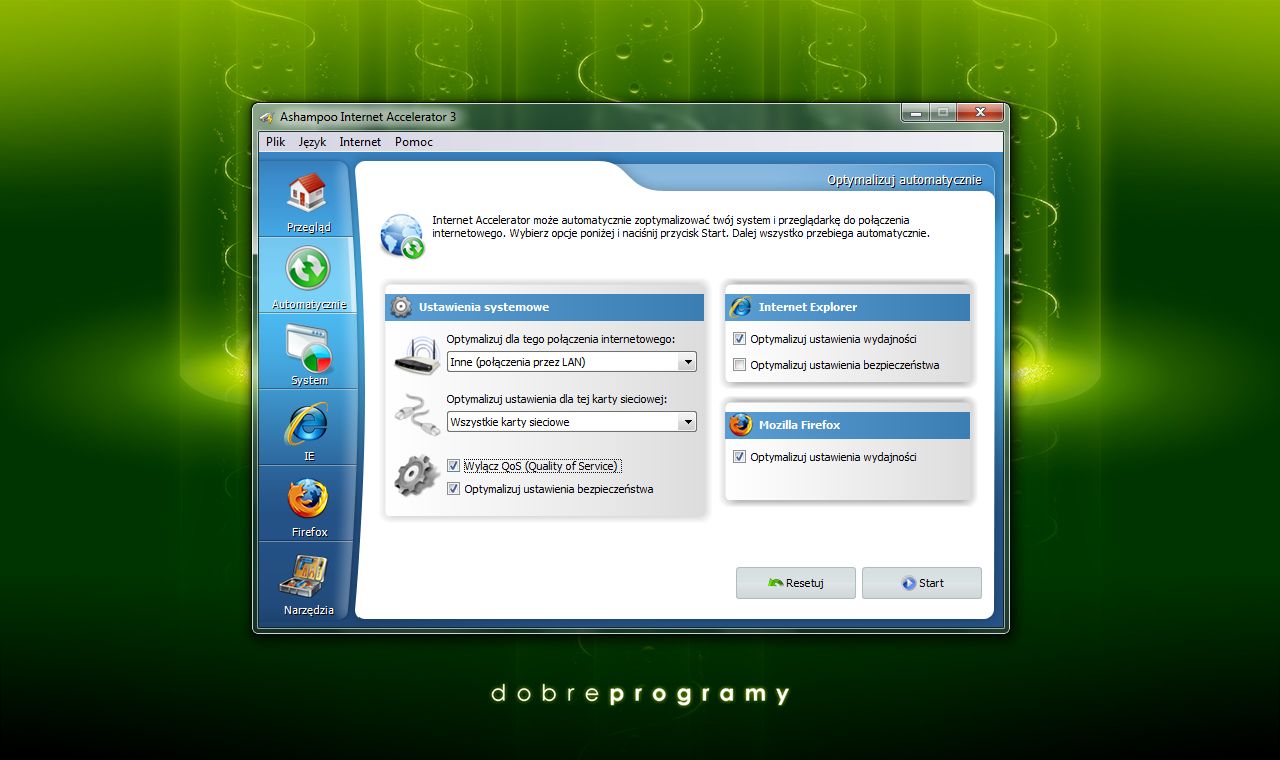Open the Plik menu
The image size is (1280, 760).
[276, 142]
